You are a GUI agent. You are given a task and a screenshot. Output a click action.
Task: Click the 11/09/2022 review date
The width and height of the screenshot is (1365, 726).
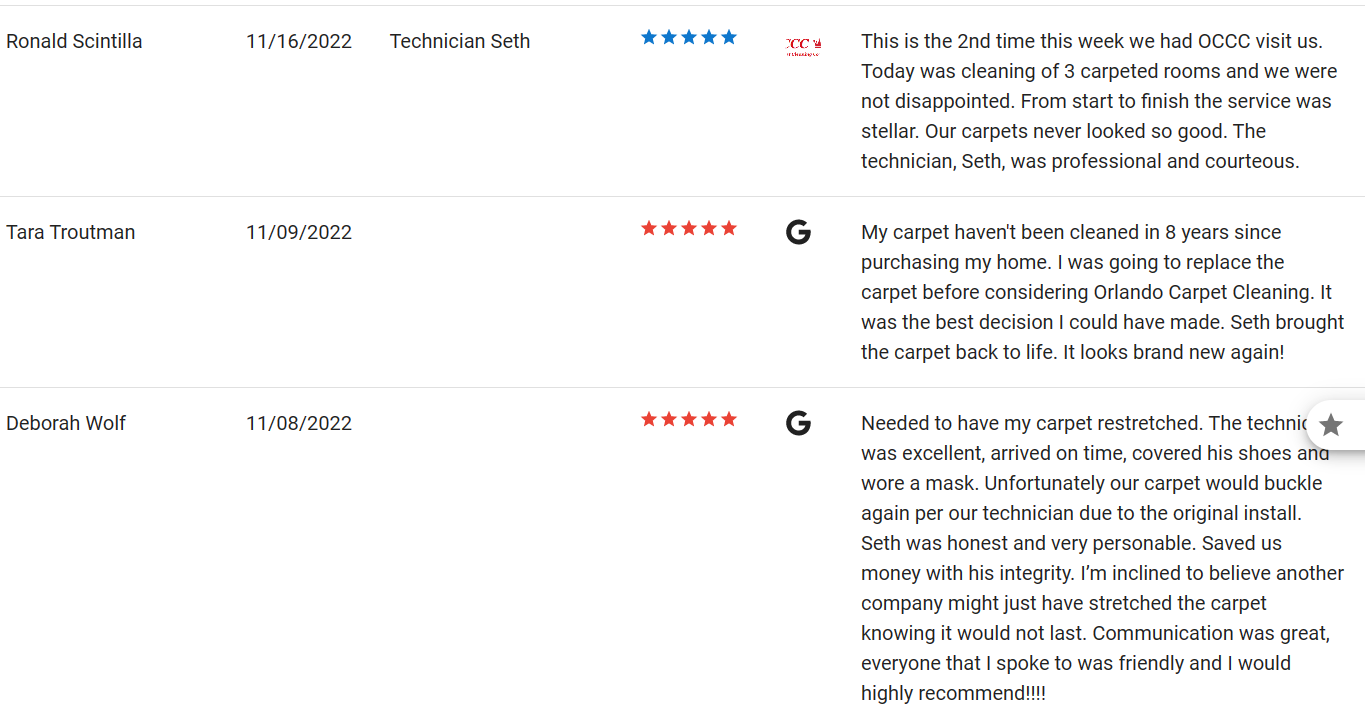(x=299, y=232)
